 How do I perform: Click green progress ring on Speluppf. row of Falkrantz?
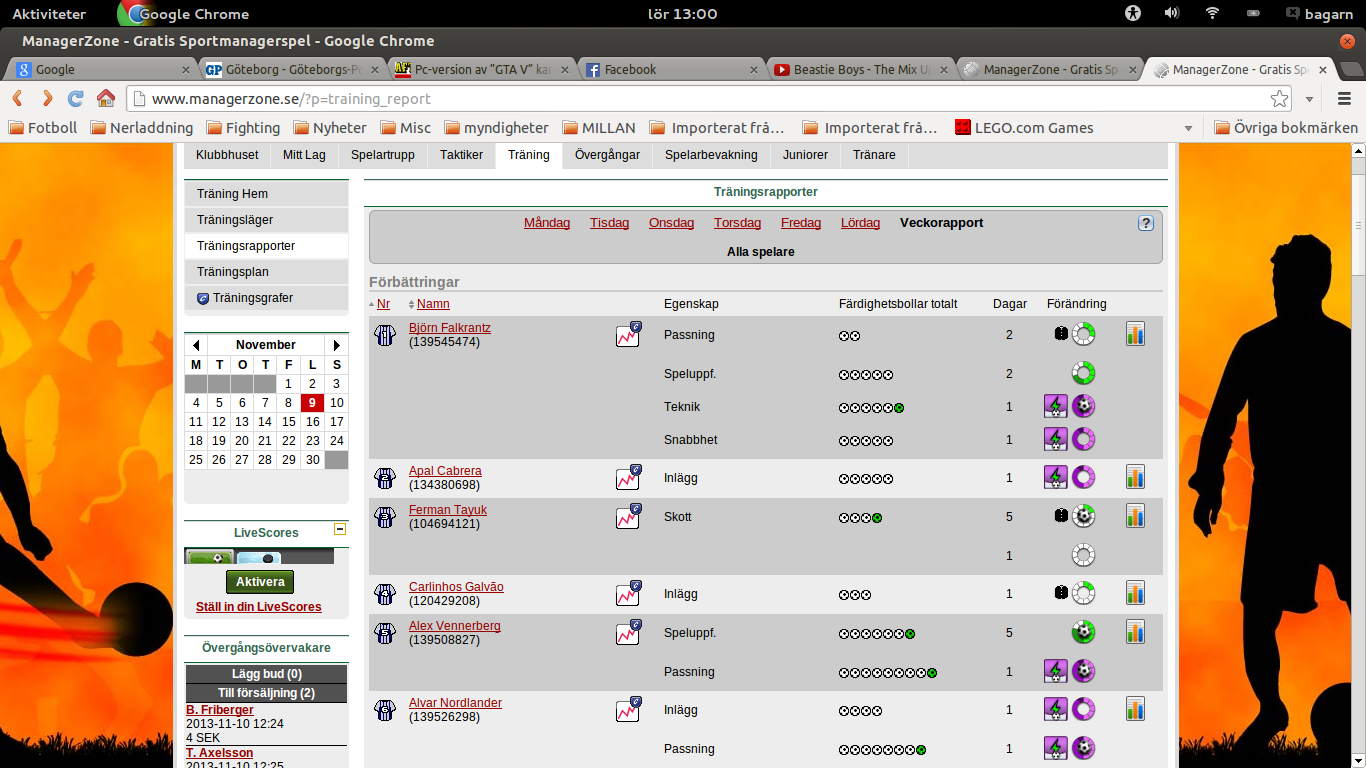[1084, 373]
